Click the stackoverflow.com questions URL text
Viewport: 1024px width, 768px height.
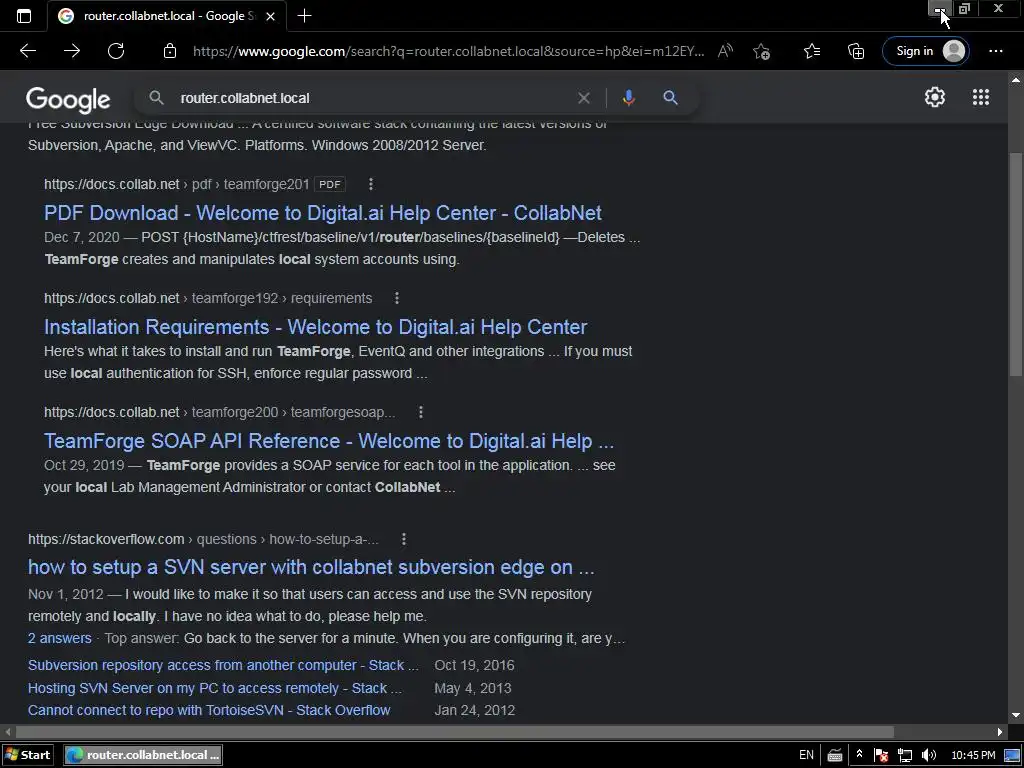coord(203,539)
